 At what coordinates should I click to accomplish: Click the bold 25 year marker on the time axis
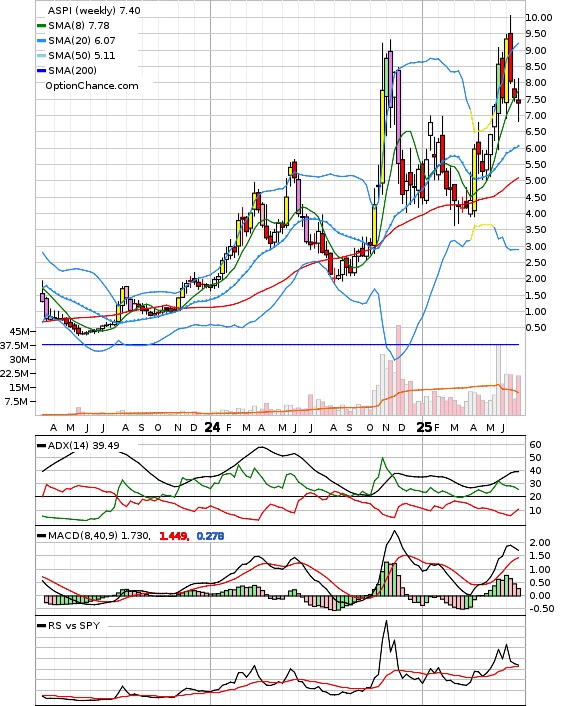424,427
